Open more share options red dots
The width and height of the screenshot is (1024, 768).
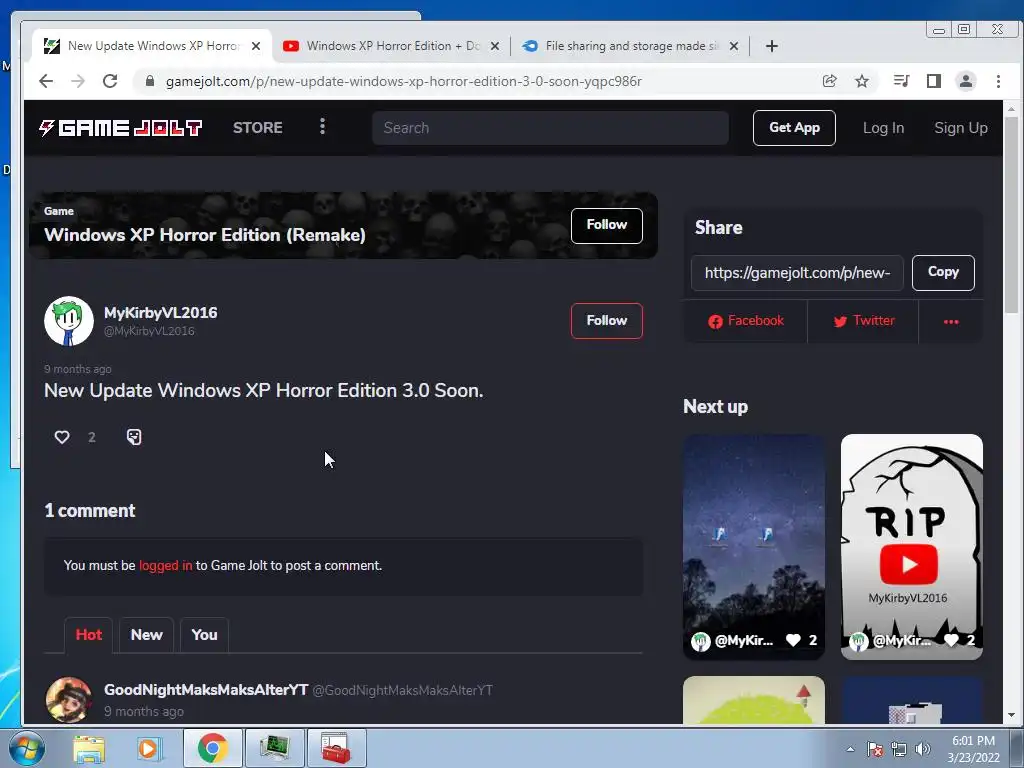[x=951, y=321]
